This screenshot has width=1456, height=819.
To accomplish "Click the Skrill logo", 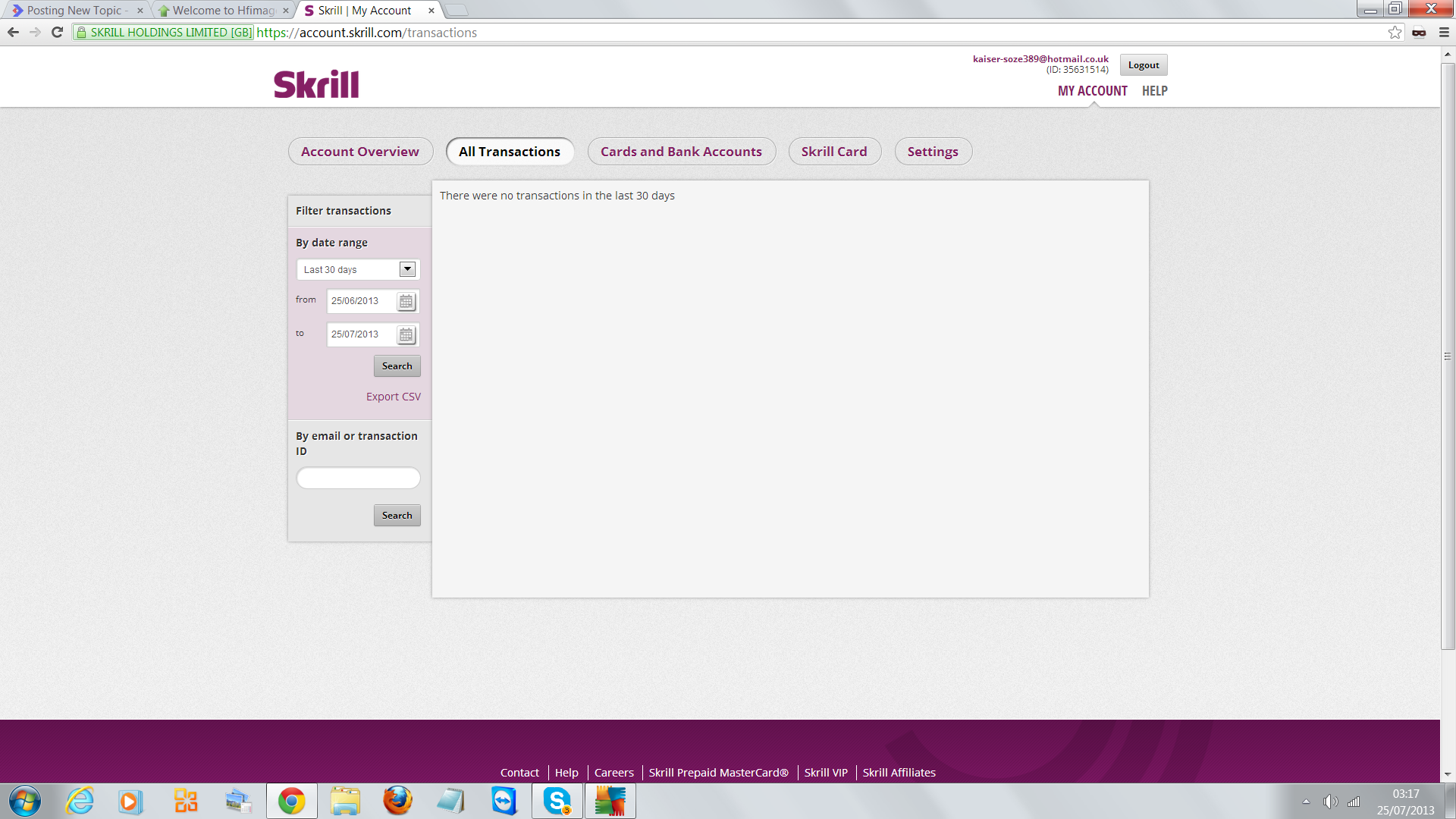I will (316, 84).
